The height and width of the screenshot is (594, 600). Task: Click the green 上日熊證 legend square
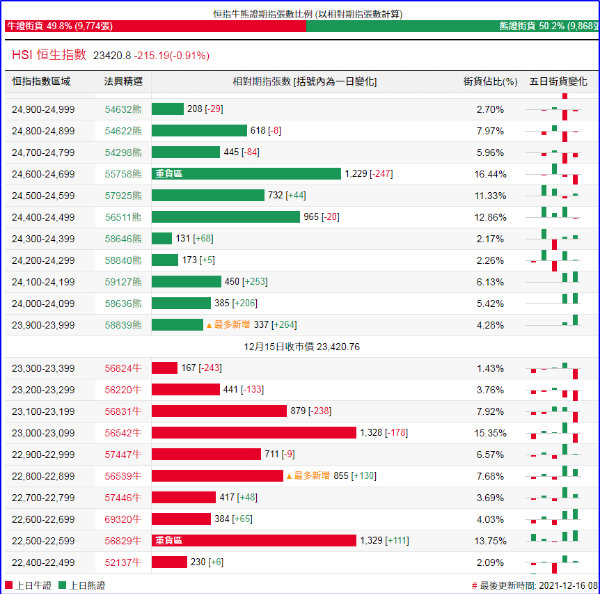click(x=60, y=585)
